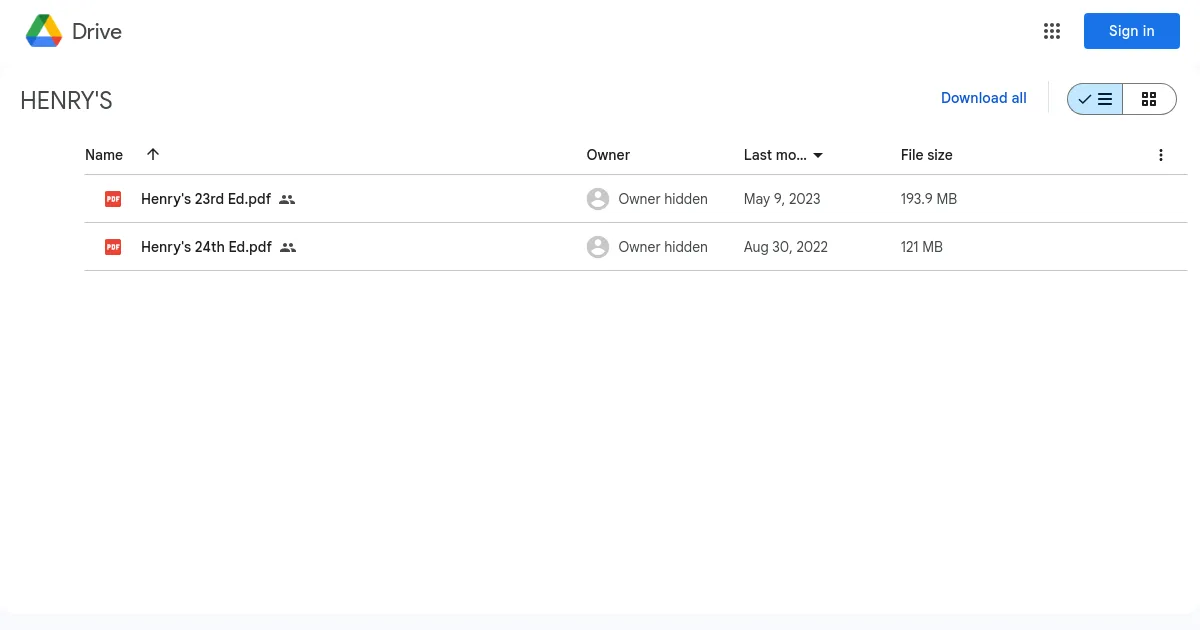Open the Google apps grid launcher
The width and height of the screenshot is (1200, 630).
1051,31
